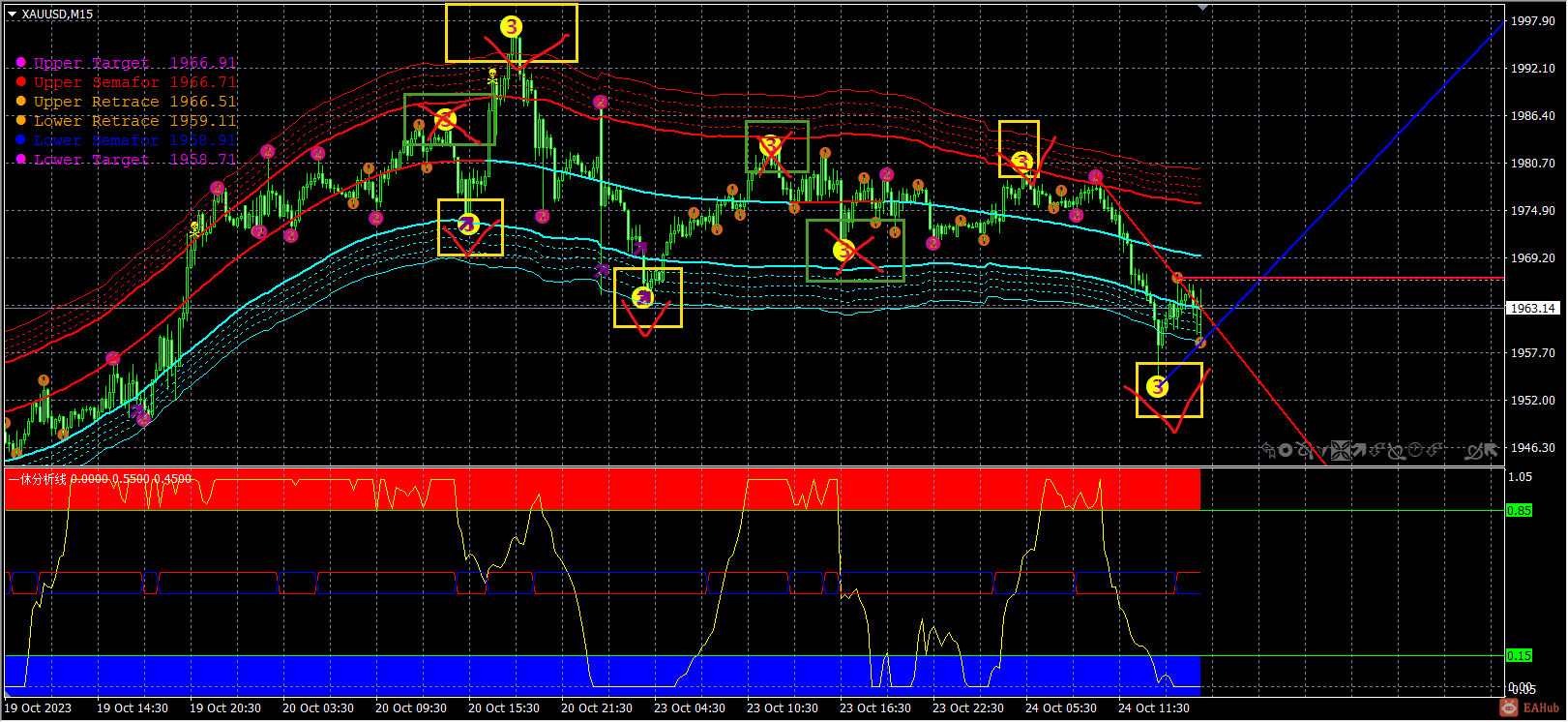Screen dimensions: 1568x722
Task: Click the 23 Oct 04:30 time label
Action: [x=690, y=708]
